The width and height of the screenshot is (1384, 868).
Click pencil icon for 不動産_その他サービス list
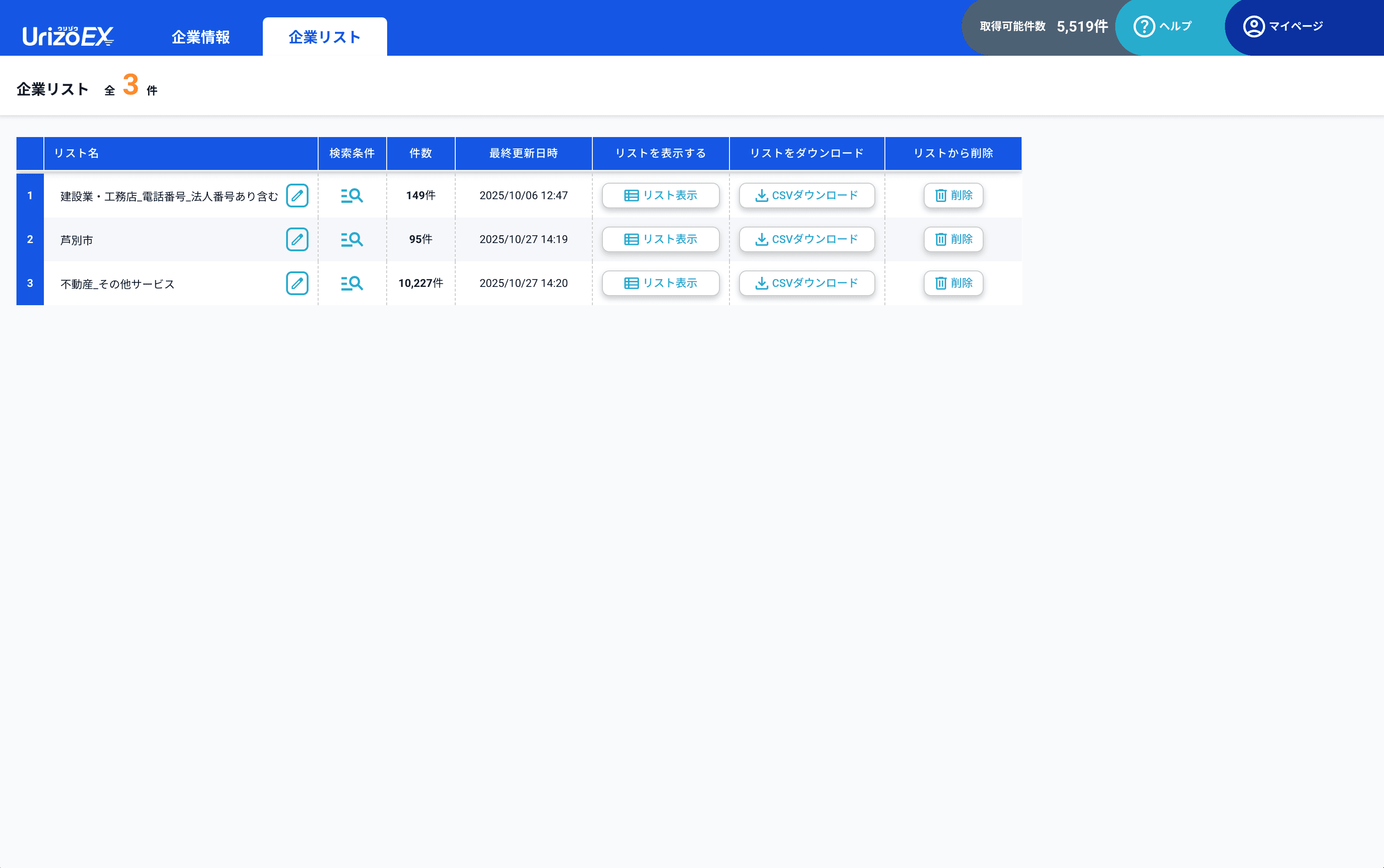point(297,283)
